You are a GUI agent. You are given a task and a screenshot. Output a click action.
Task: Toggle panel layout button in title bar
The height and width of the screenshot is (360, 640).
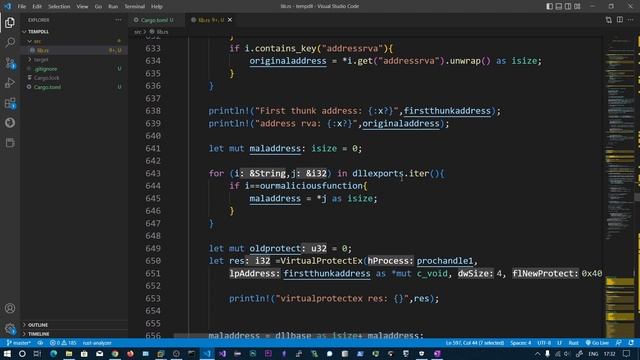tap(559, 7)
